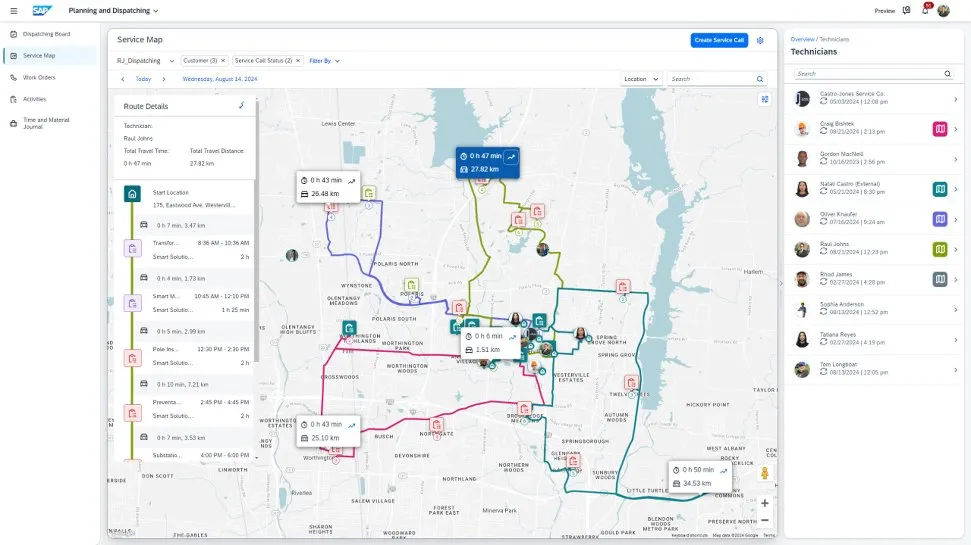971x545 pixels.
Task: Open Dispatching Board in sidebar
Action: (x=46, y=34)
